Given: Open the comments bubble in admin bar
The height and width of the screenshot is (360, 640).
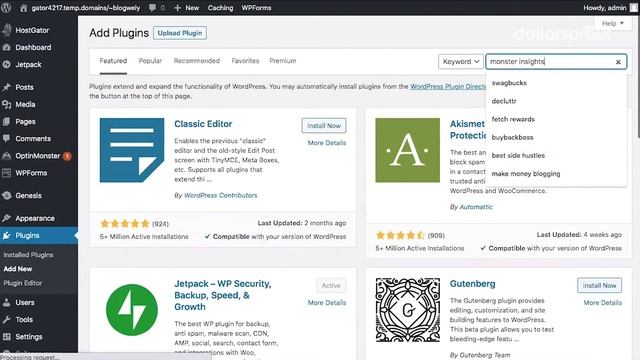Looking at the screenshot, I should (152, 8).
